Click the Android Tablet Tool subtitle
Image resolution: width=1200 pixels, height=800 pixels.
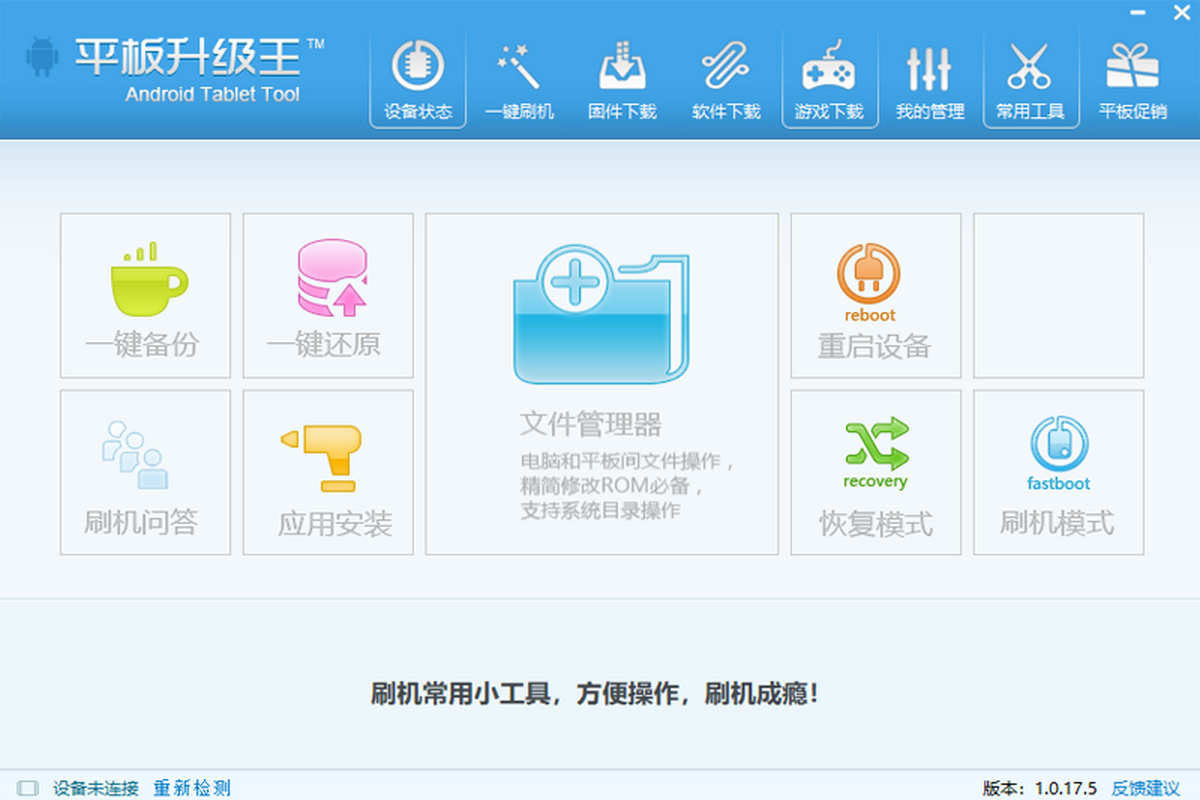click(213, 95)
